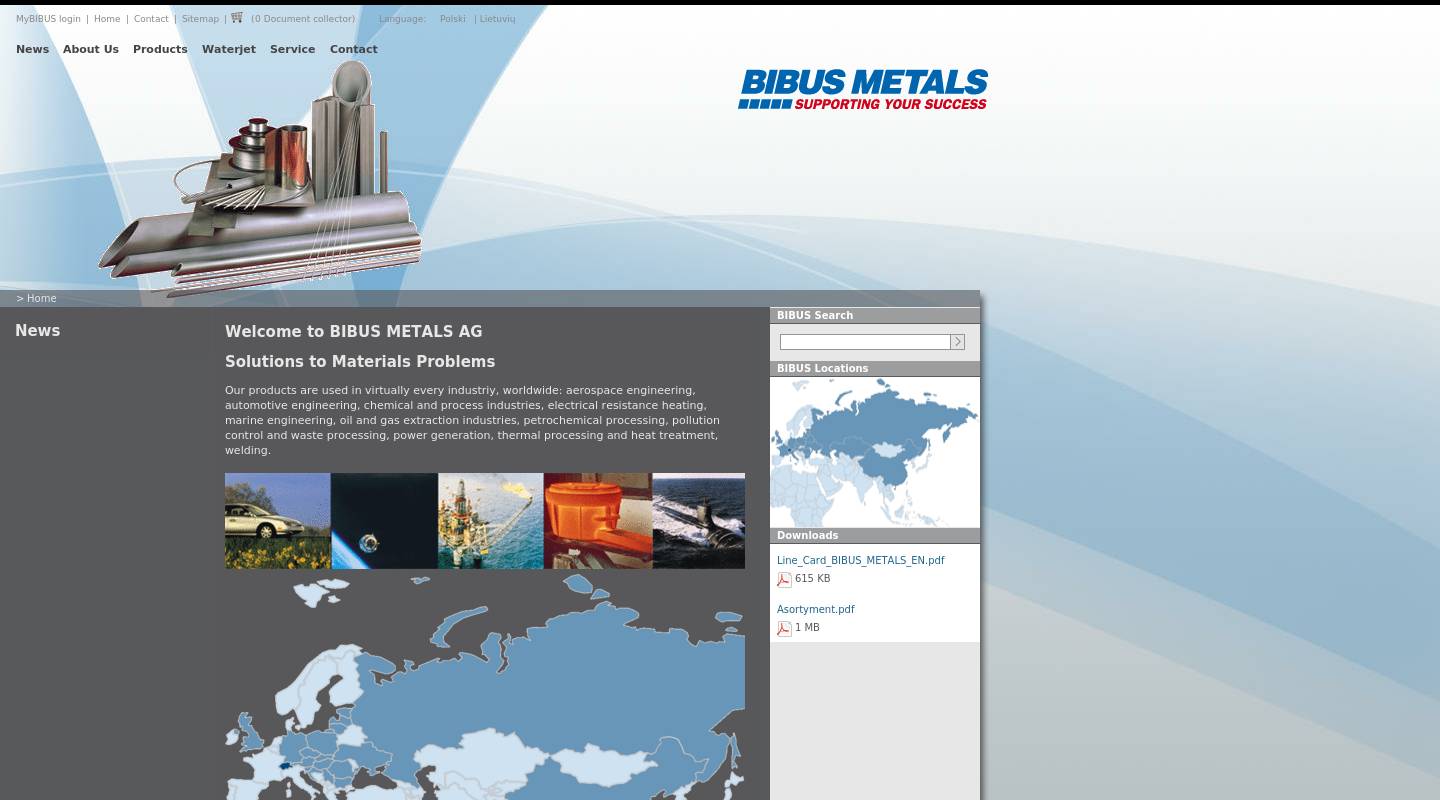
Task: Click the BIBUS Locations map thumbnail
Action: click(x=875, y=452)
